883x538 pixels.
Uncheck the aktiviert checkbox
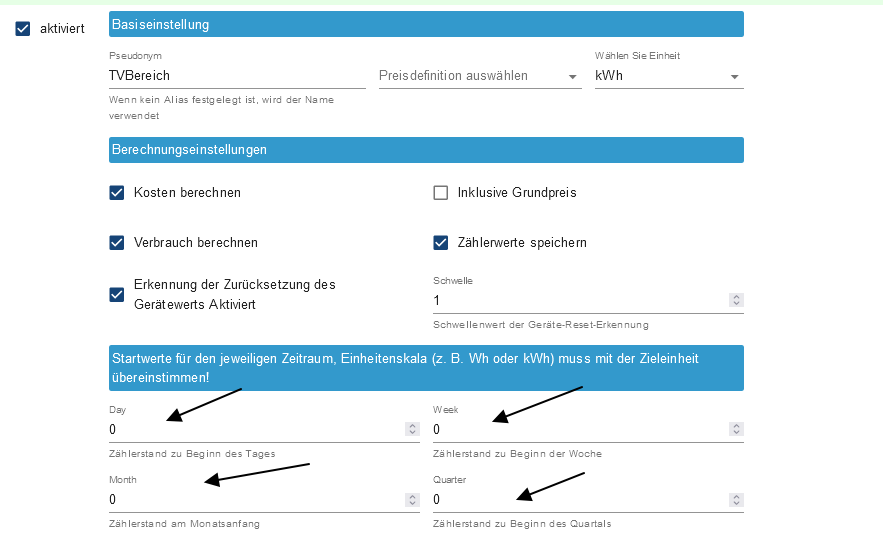tap(24, 29)
